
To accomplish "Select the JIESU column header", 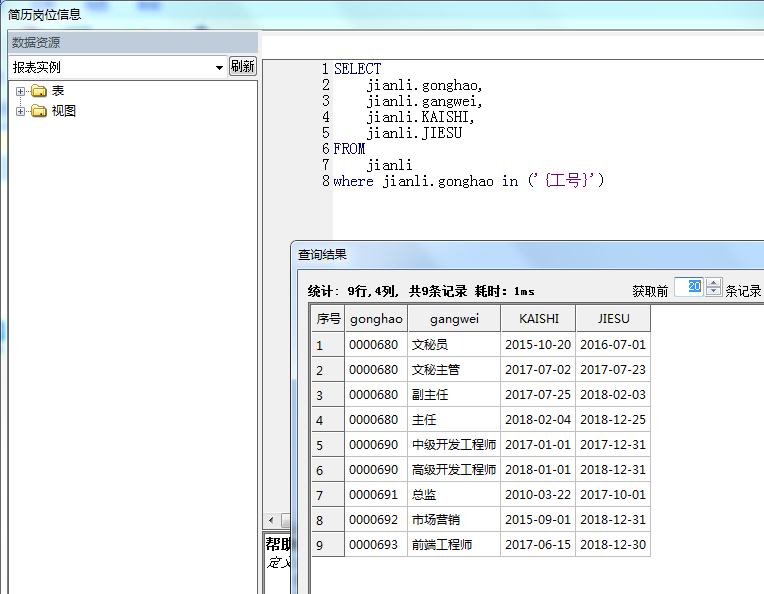I will pos(613,319).
